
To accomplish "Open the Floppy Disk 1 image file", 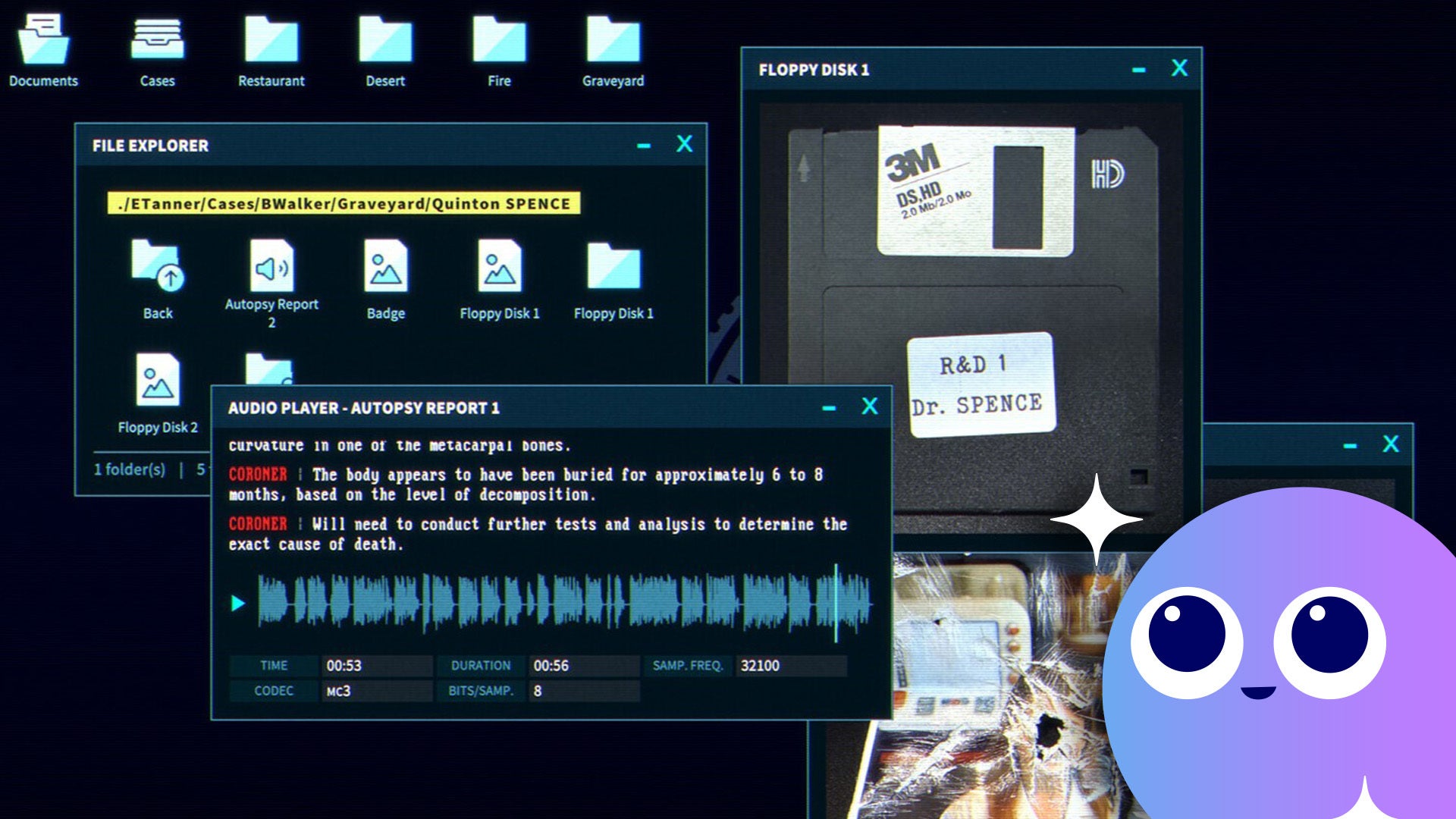I will (x=499, y=267).
